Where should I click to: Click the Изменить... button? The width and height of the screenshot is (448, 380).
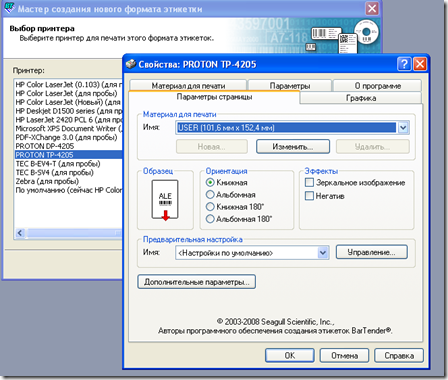point(293,147)
